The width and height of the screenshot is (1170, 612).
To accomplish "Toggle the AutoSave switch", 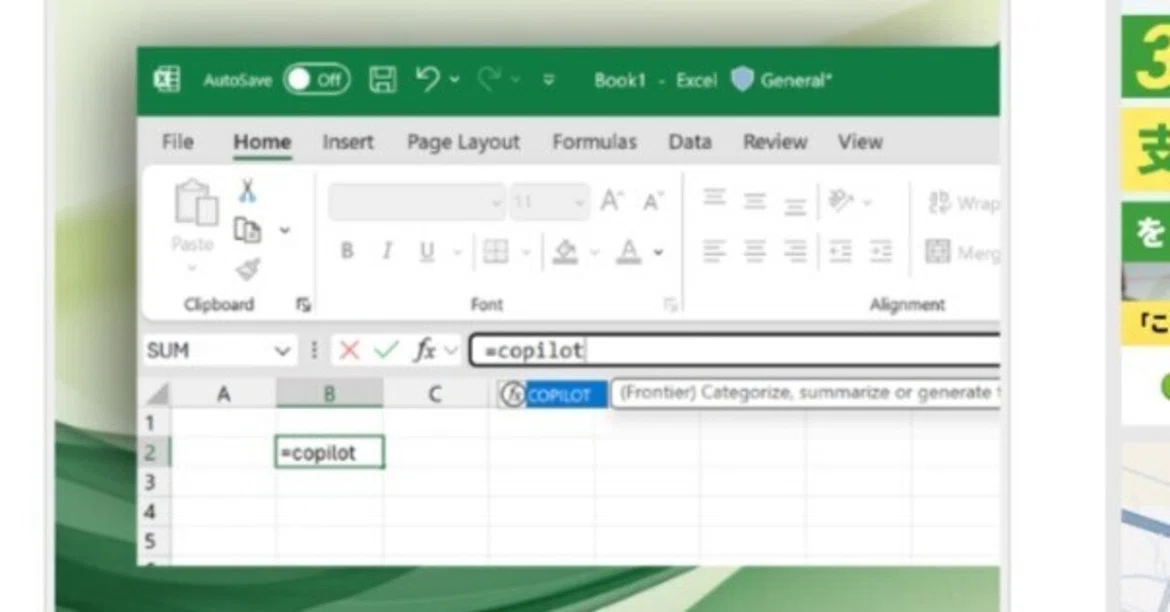I will [x=316, y=79].
